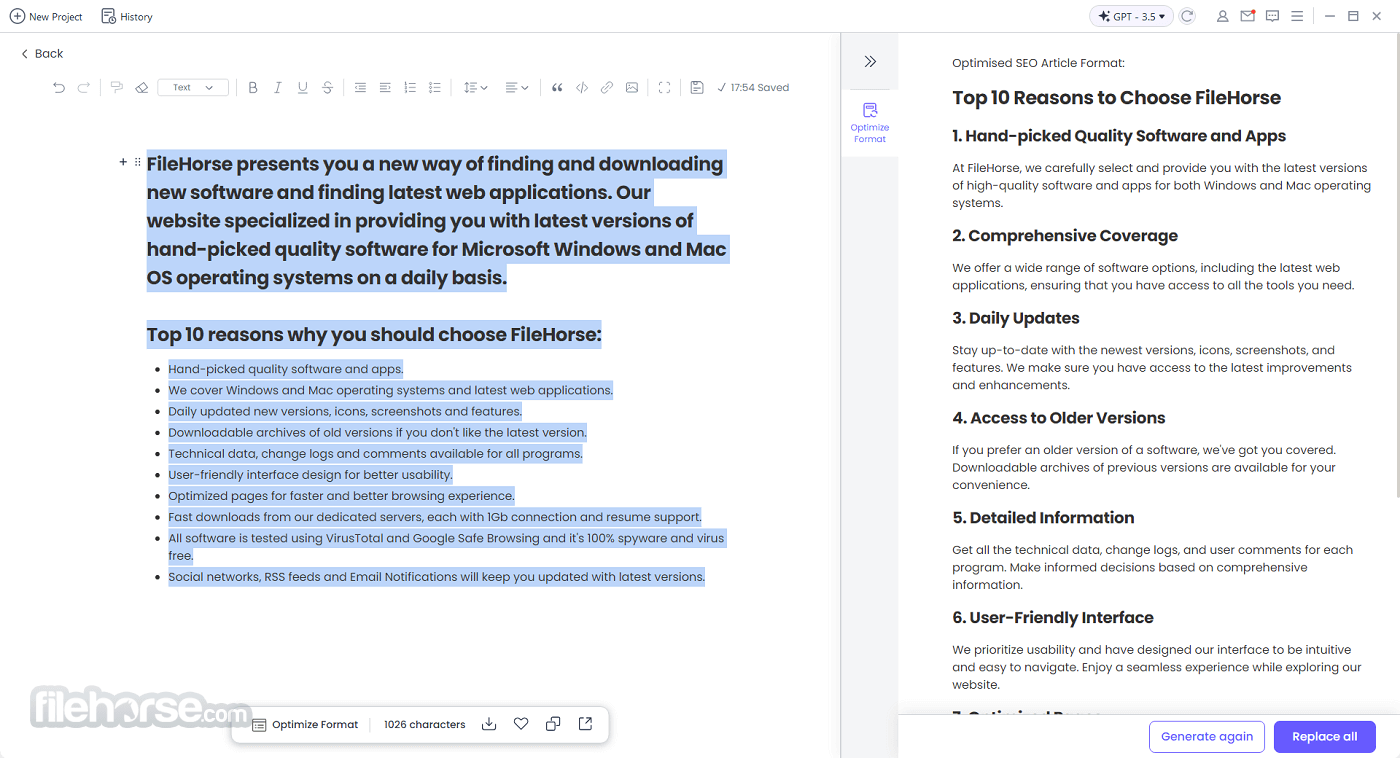Viewport: 1400px width, 758px height.
Task: Toggle strikethrough formatting
Action: pos(327,88)
